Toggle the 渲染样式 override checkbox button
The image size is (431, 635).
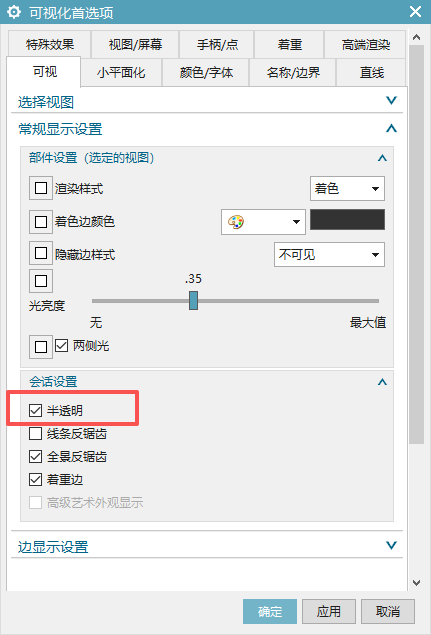[x=41, y=188]
